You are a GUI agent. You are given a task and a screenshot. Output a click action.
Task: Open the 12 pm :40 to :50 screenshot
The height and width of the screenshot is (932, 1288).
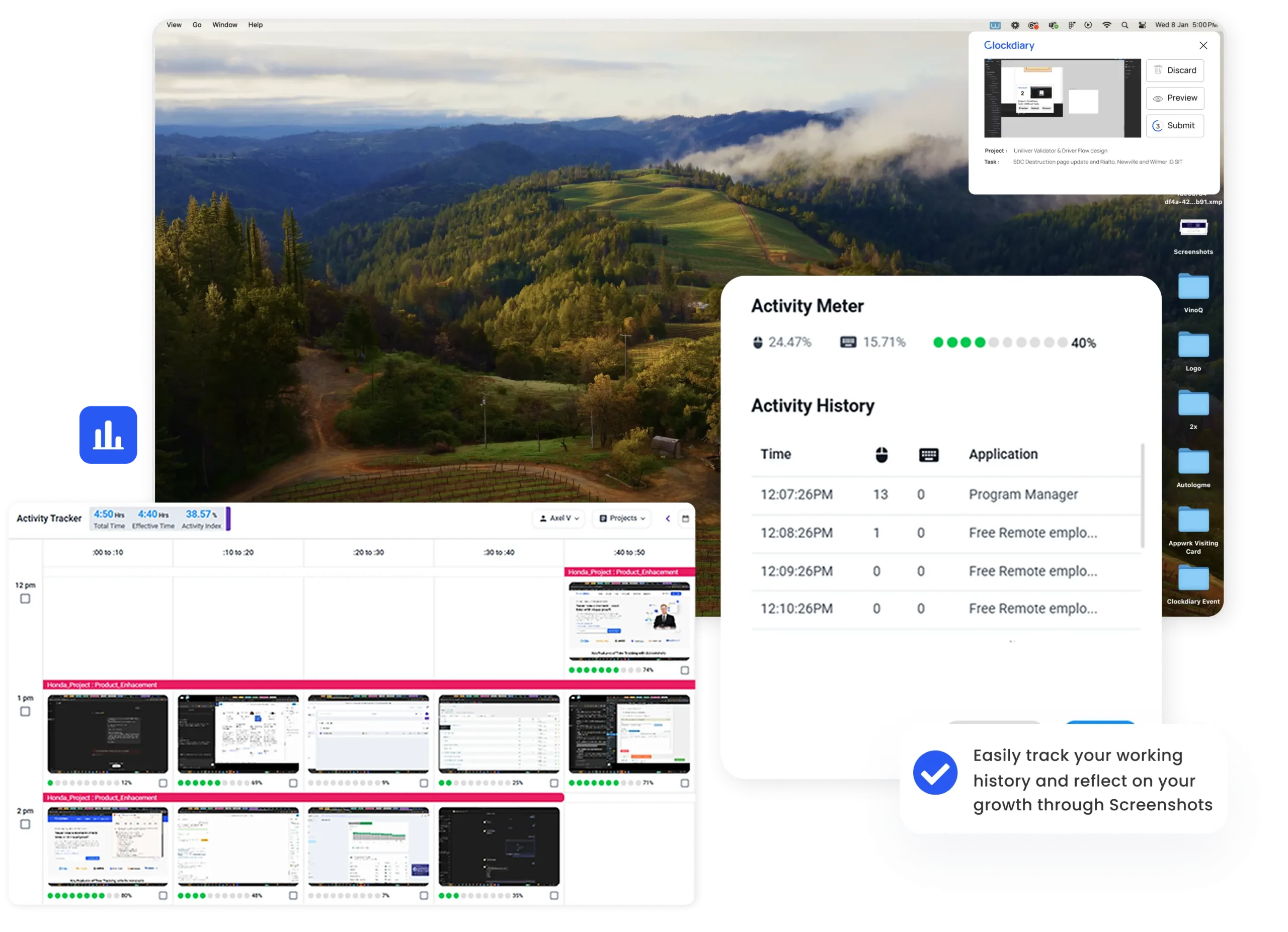pos(629,621)
